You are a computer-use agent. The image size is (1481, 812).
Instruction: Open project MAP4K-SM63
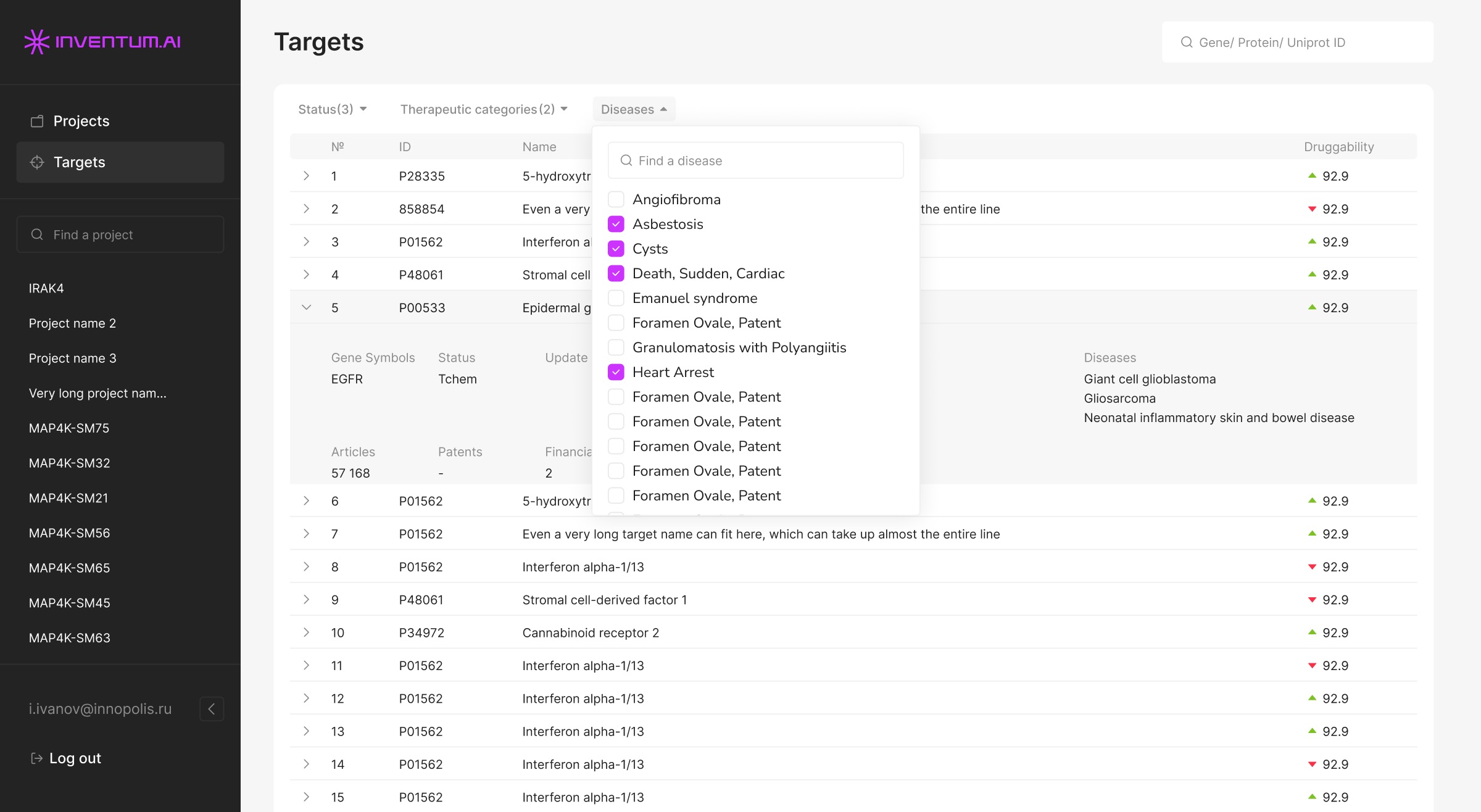[70, 638]
